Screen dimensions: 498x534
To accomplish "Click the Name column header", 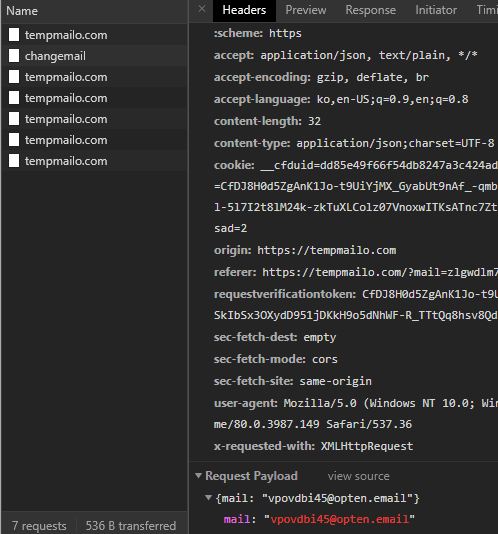I will (x=22, y=11).
